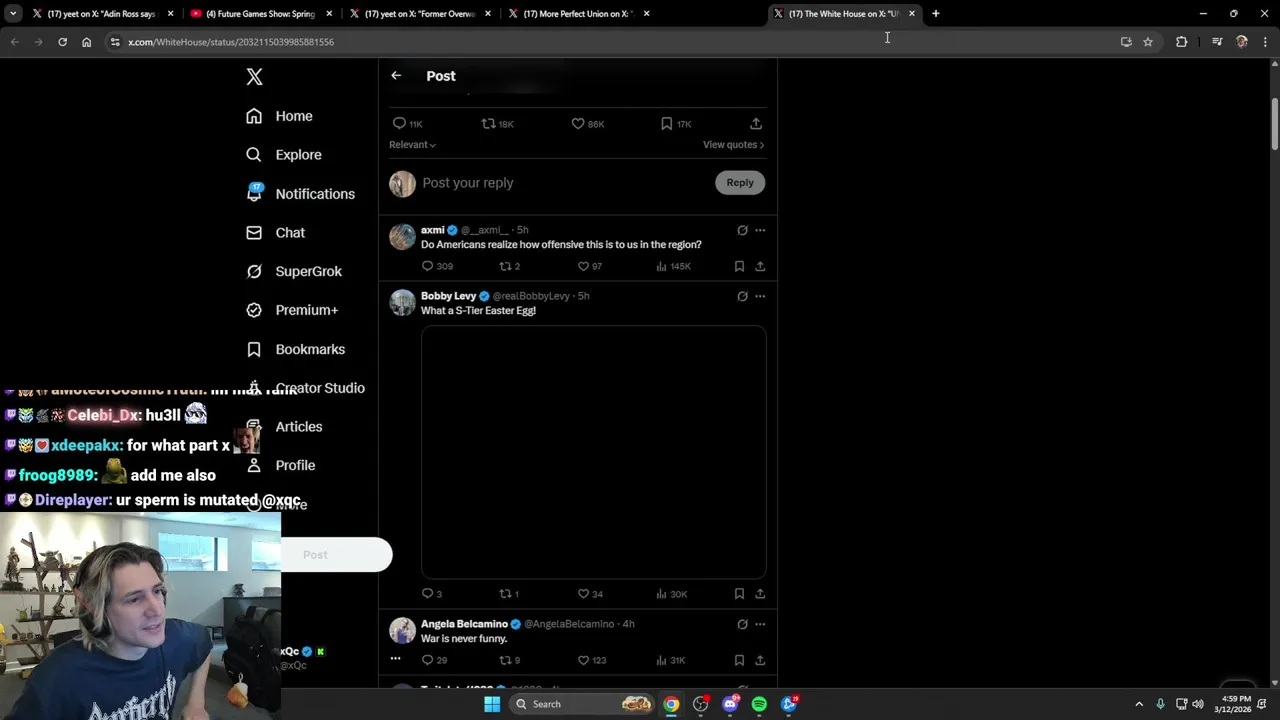1280x720 pixels.
Task: Show hidden system tray icons
Action: click(1139, 704)
